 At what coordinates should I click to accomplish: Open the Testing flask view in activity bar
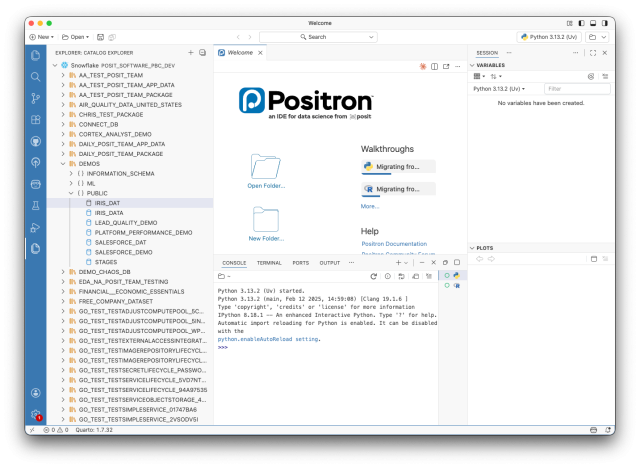pyautogui.click(x=36, y=206)
